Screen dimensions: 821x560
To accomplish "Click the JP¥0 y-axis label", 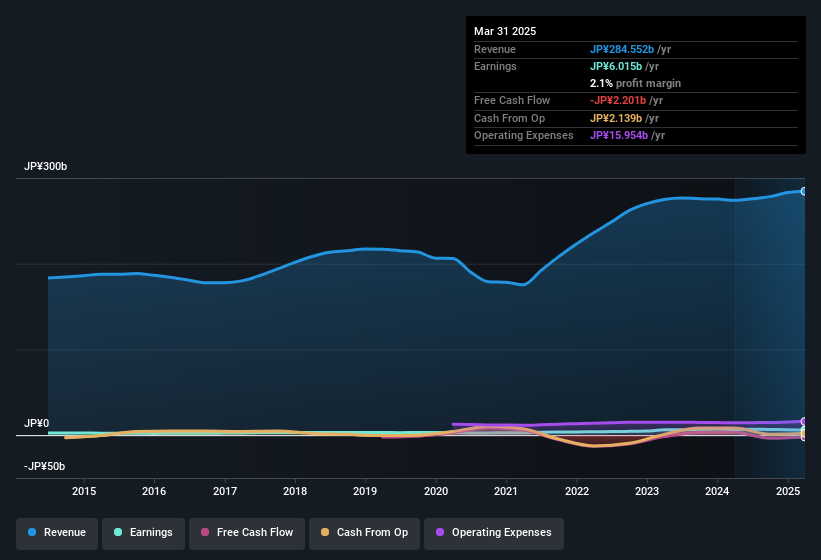I will (37, 423).
